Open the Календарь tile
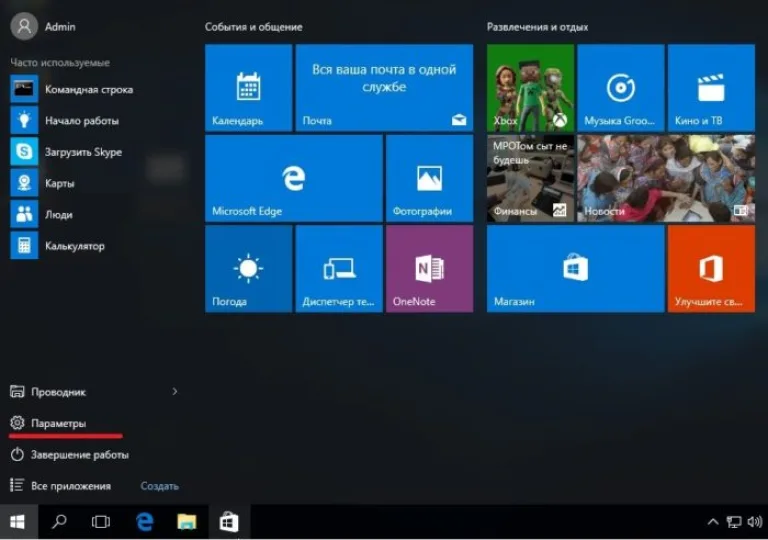Image resolution: width=768 pixels, height=540 pixels. pos(248,88)
